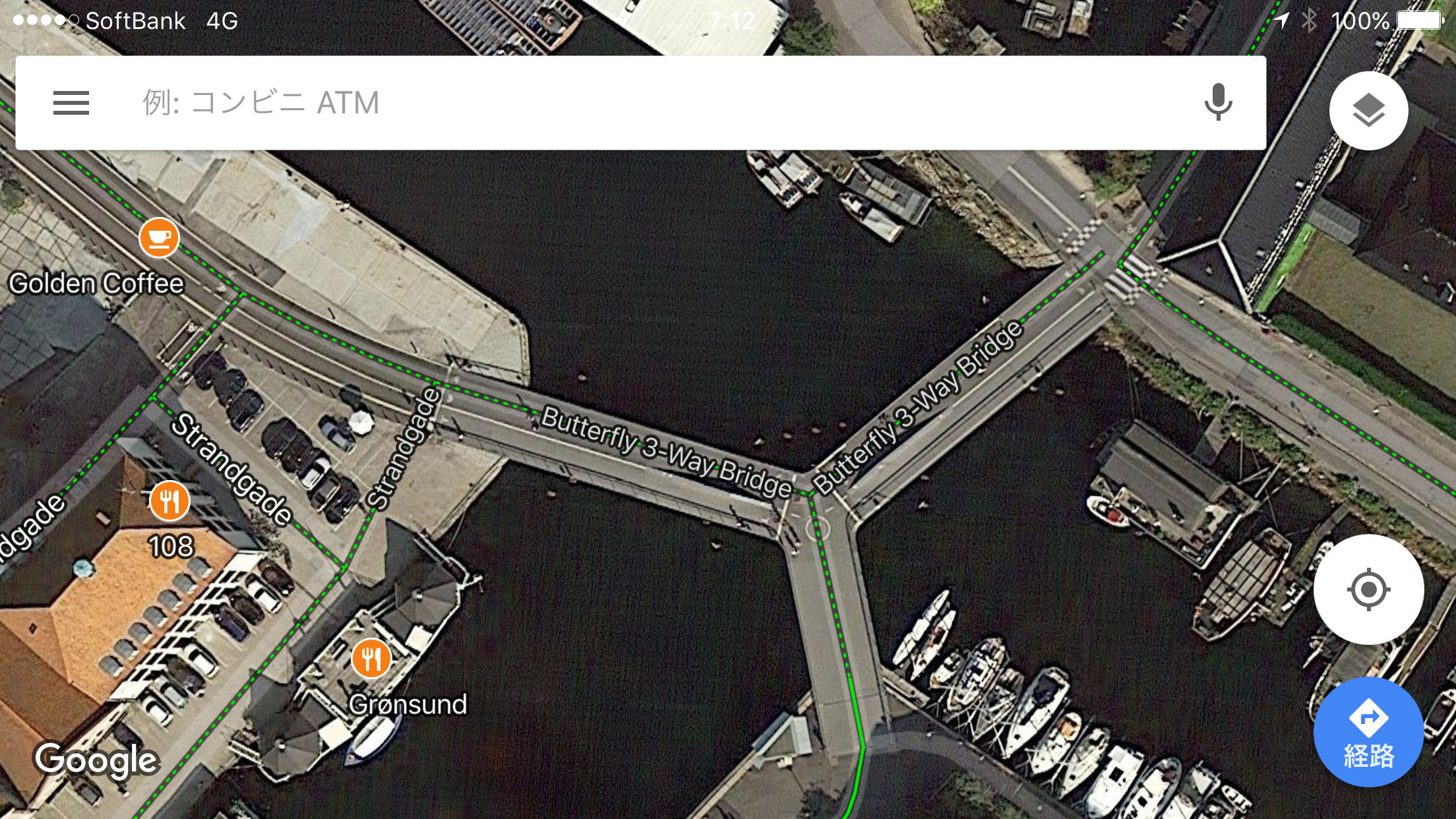Viewport: 1456px width, 819px height.
Task: Tap the blue 経路 directions button
Action: [x=1369, y=732]
